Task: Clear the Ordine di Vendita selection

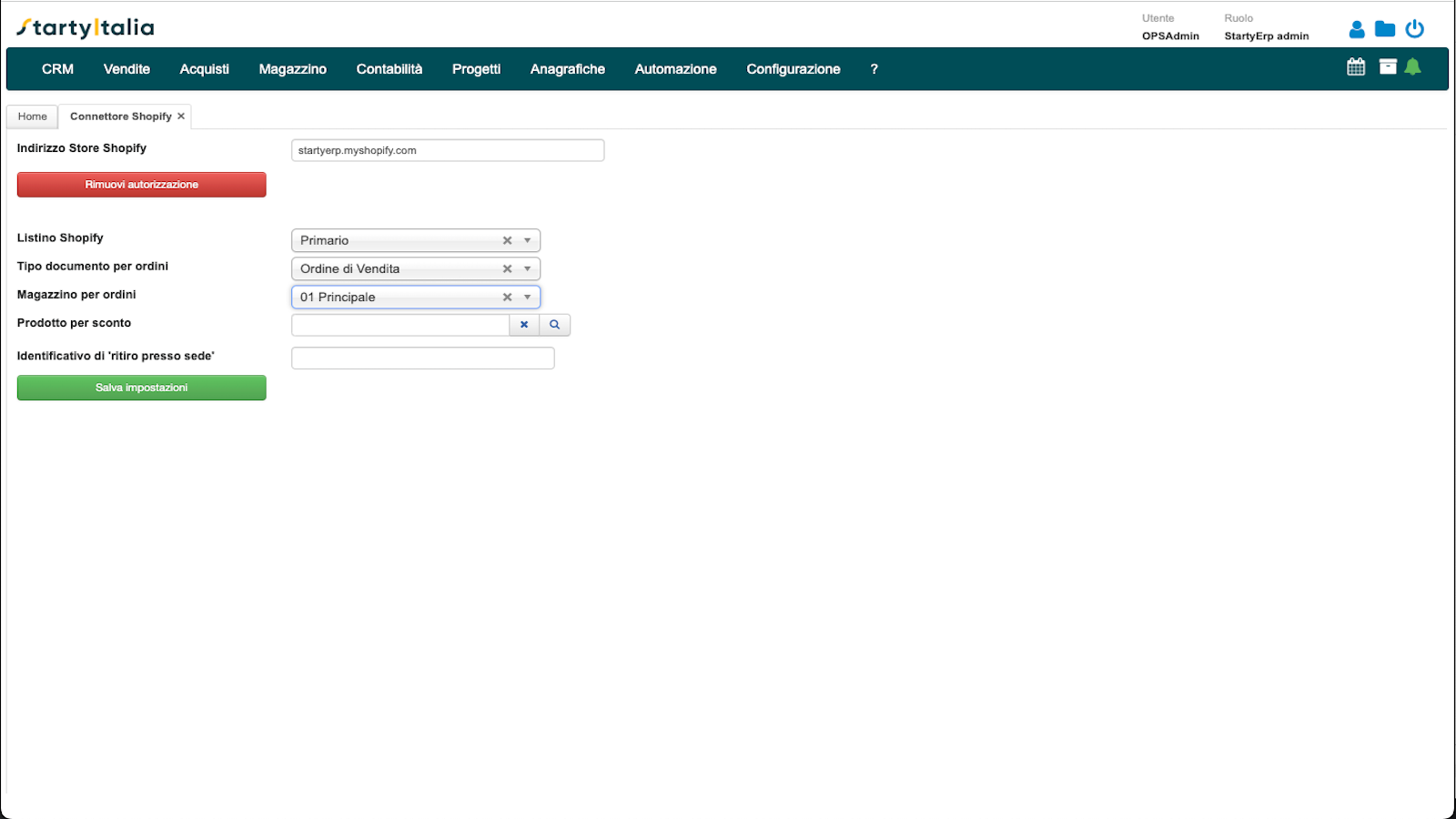Action: tap(507, 268)
